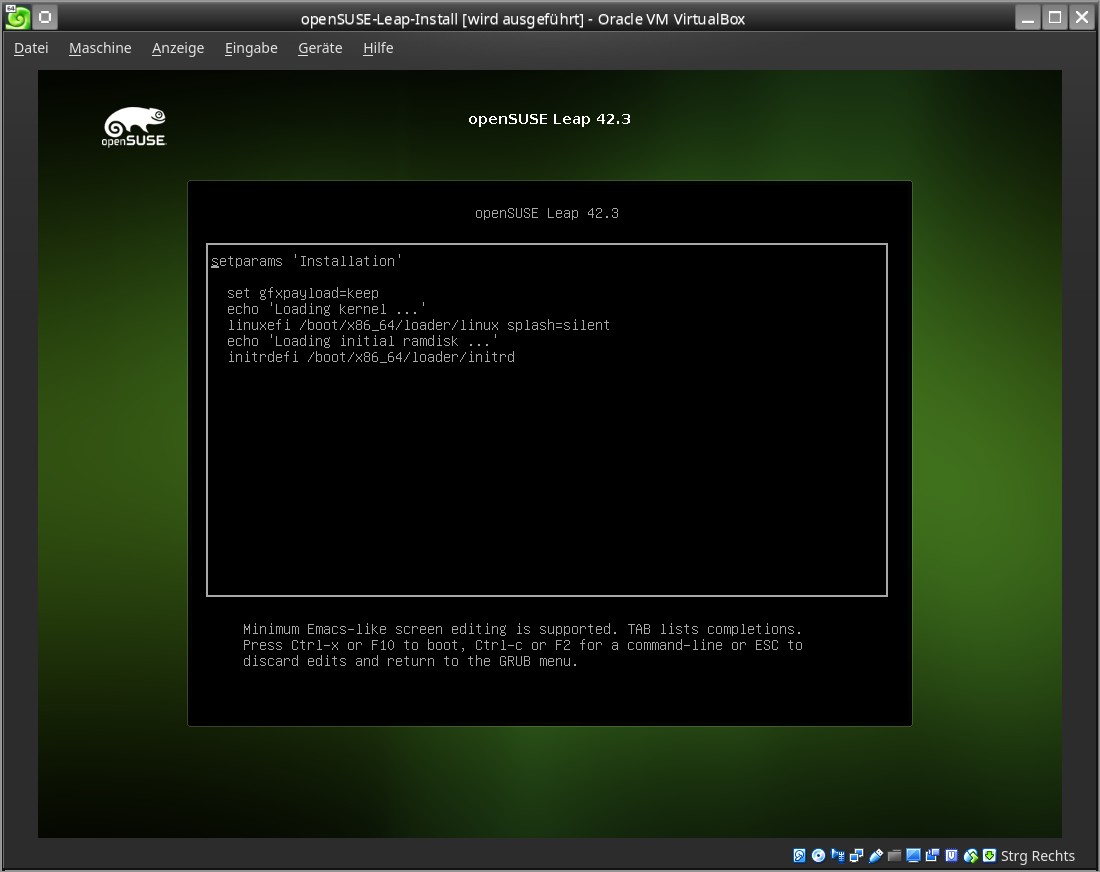The height and width of the screenshot is (872, 1100).
Task: Click the "Minimum Emacs-like screen editing" help text
Action: click(523, 645)
